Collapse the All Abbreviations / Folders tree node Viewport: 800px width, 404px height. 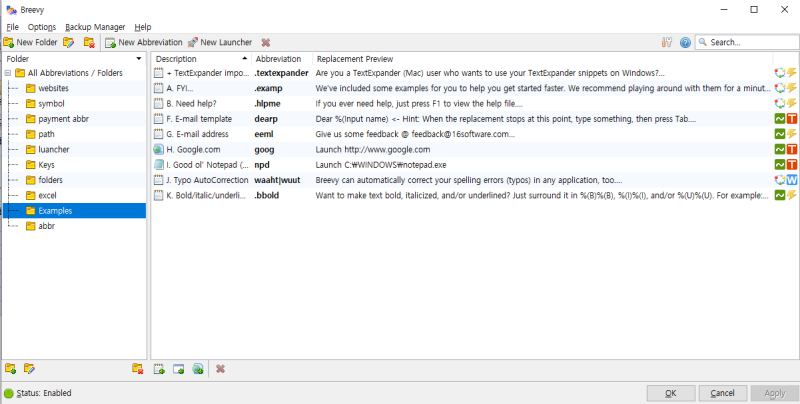click(8, 73)
